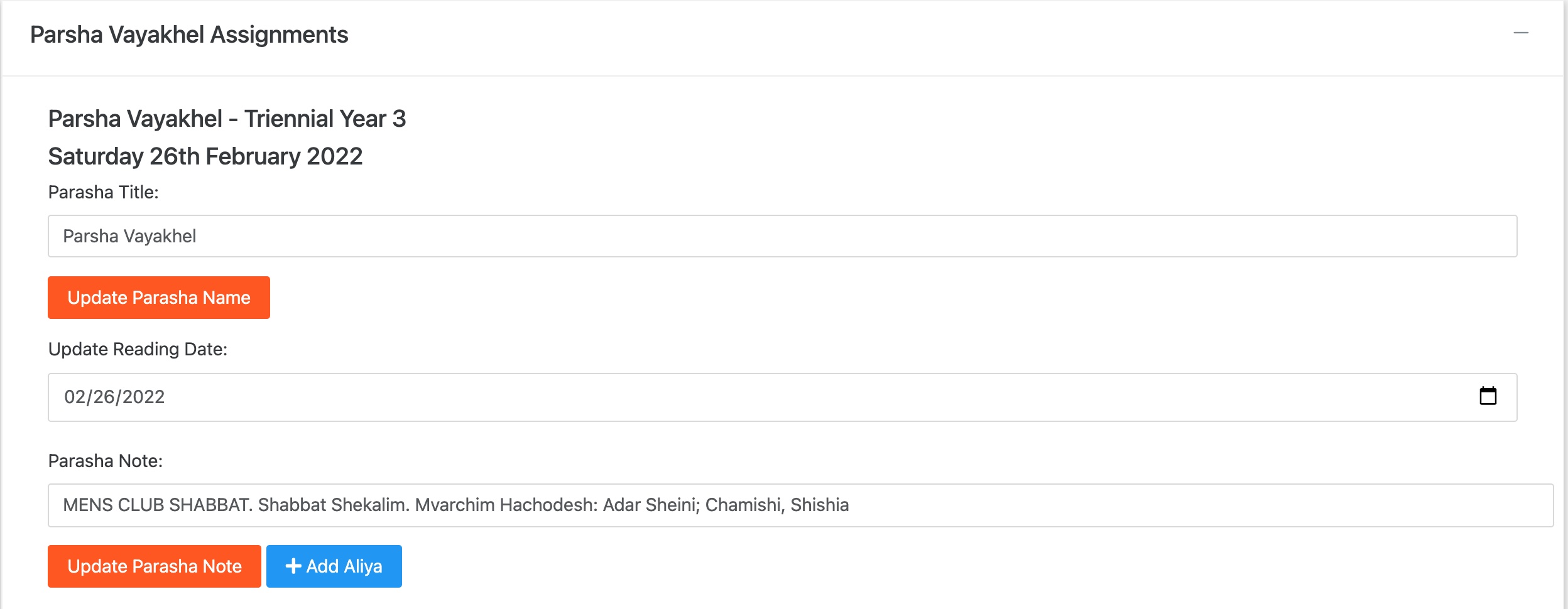Click 'Chamishi, Shishia' at end of note text
Viewport: 1568px width, 609px height.
tap(777, 505)
